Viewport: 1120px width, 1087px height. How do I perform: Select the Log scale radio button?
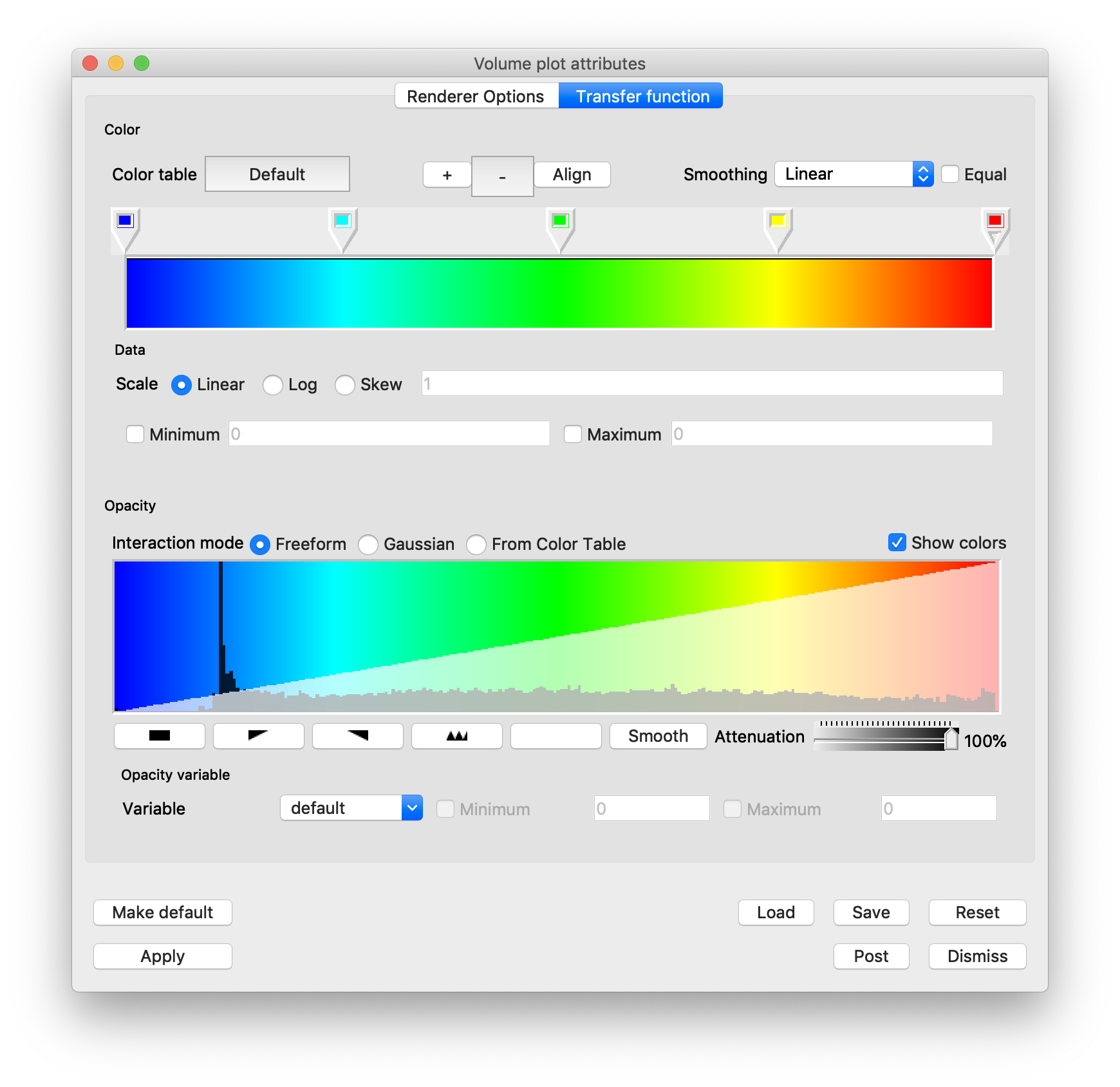[273, 385]
